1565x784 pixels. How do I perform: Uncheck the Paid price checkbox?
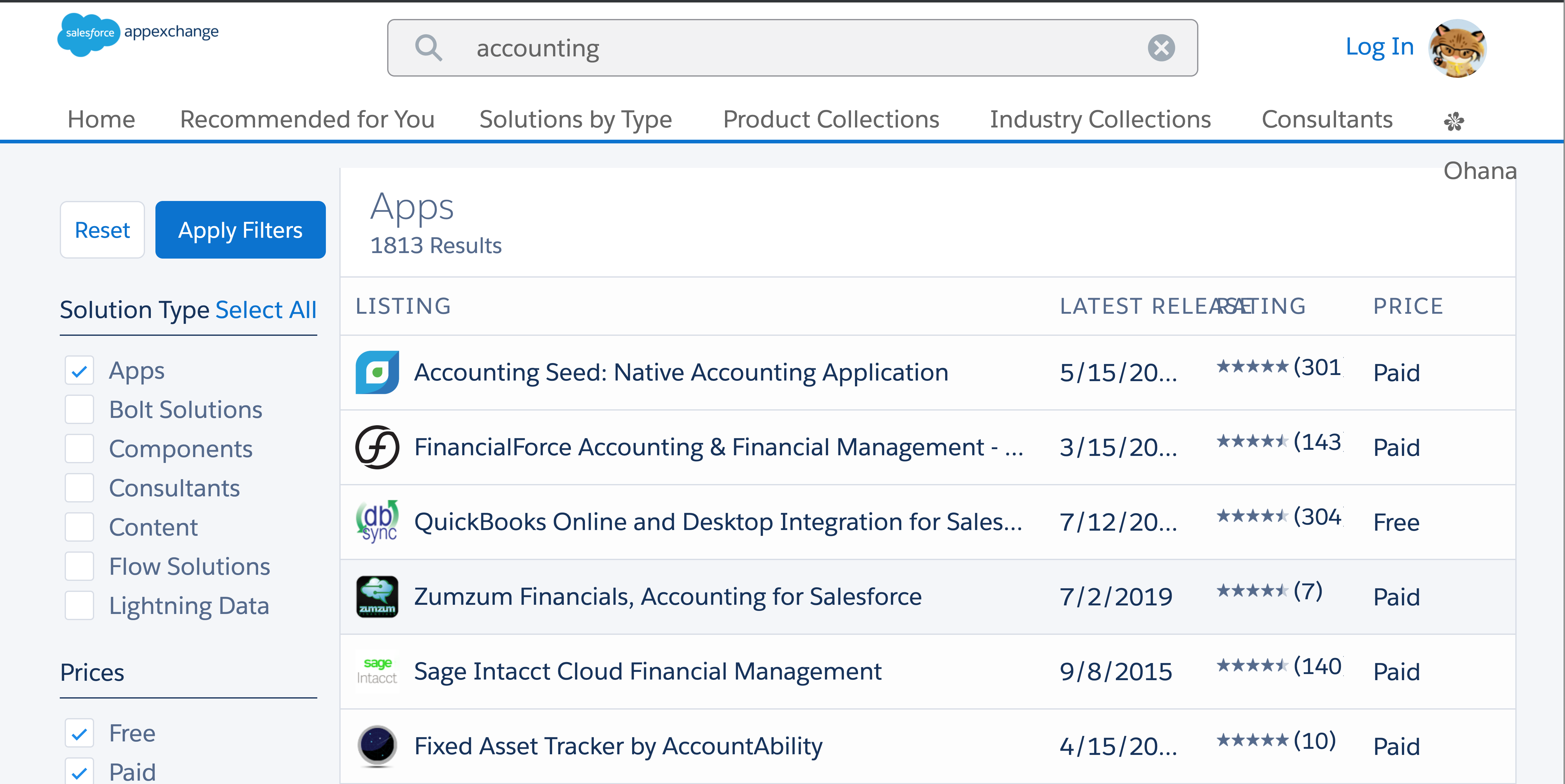[80, 772]
